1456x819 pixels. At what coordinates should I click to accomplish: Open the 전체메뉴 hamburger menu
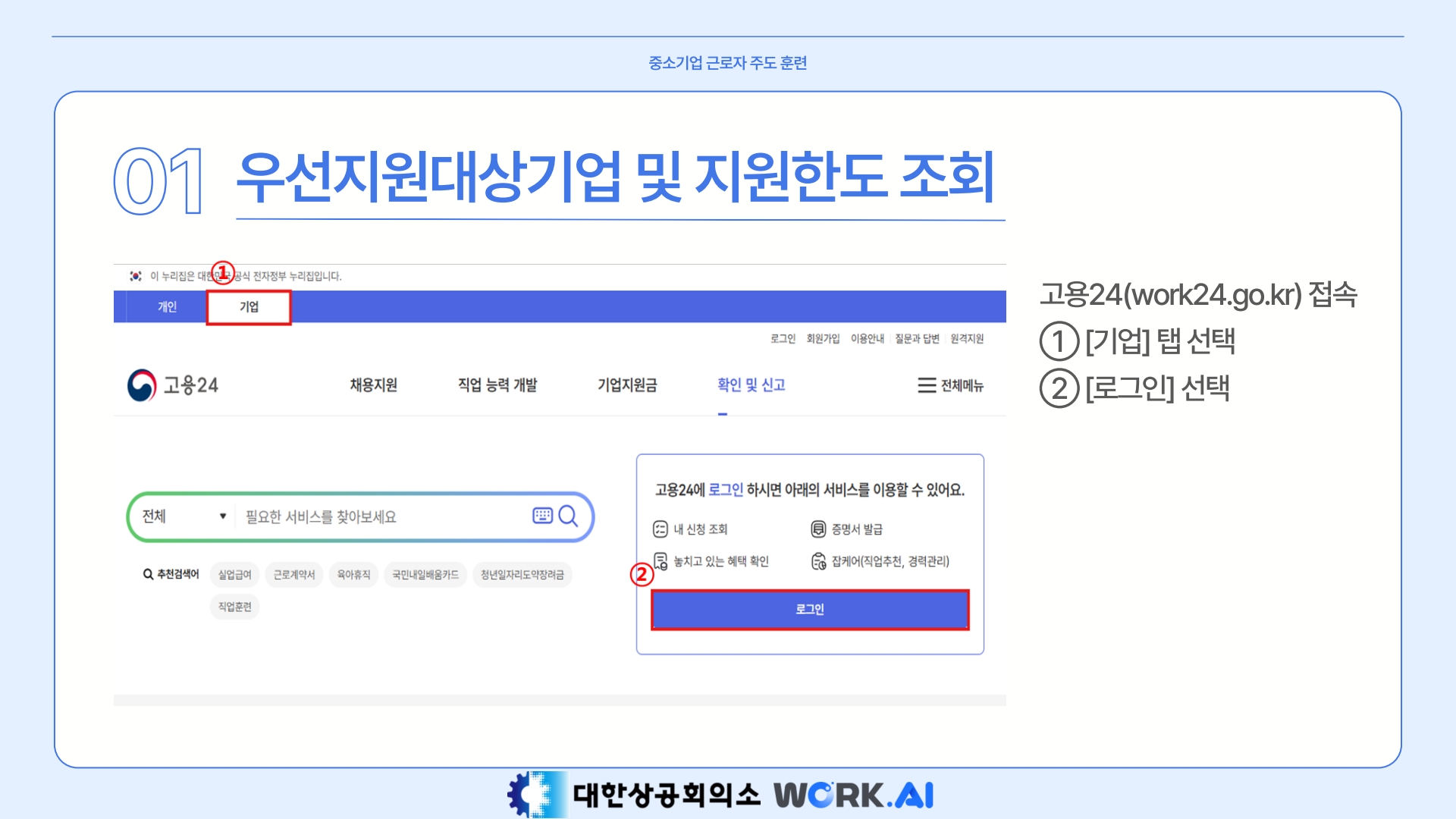click(950, 385)
